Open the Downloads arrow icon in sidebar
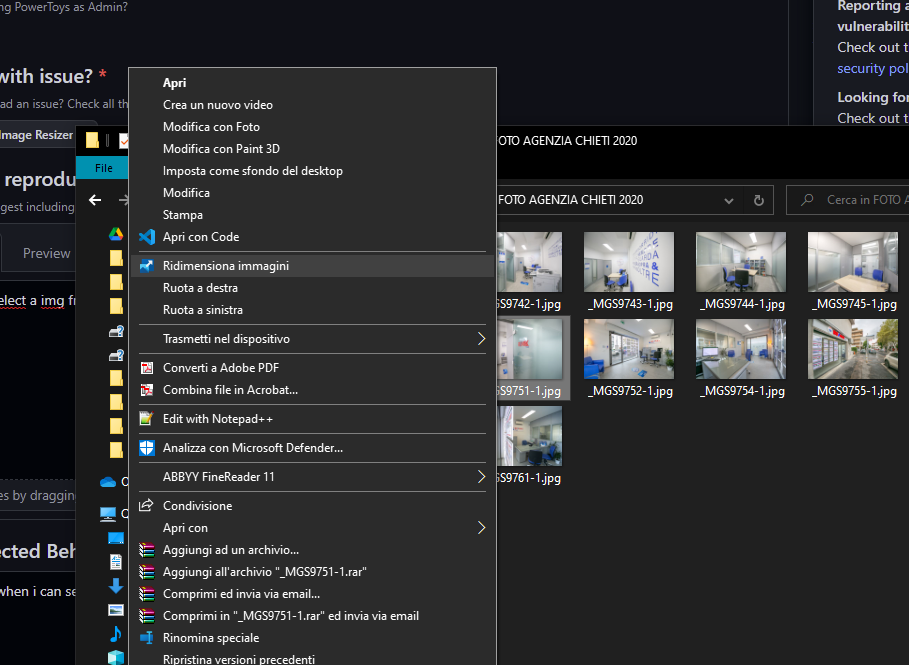The width and height of the screenshot is (909, 665). [116, 586]
